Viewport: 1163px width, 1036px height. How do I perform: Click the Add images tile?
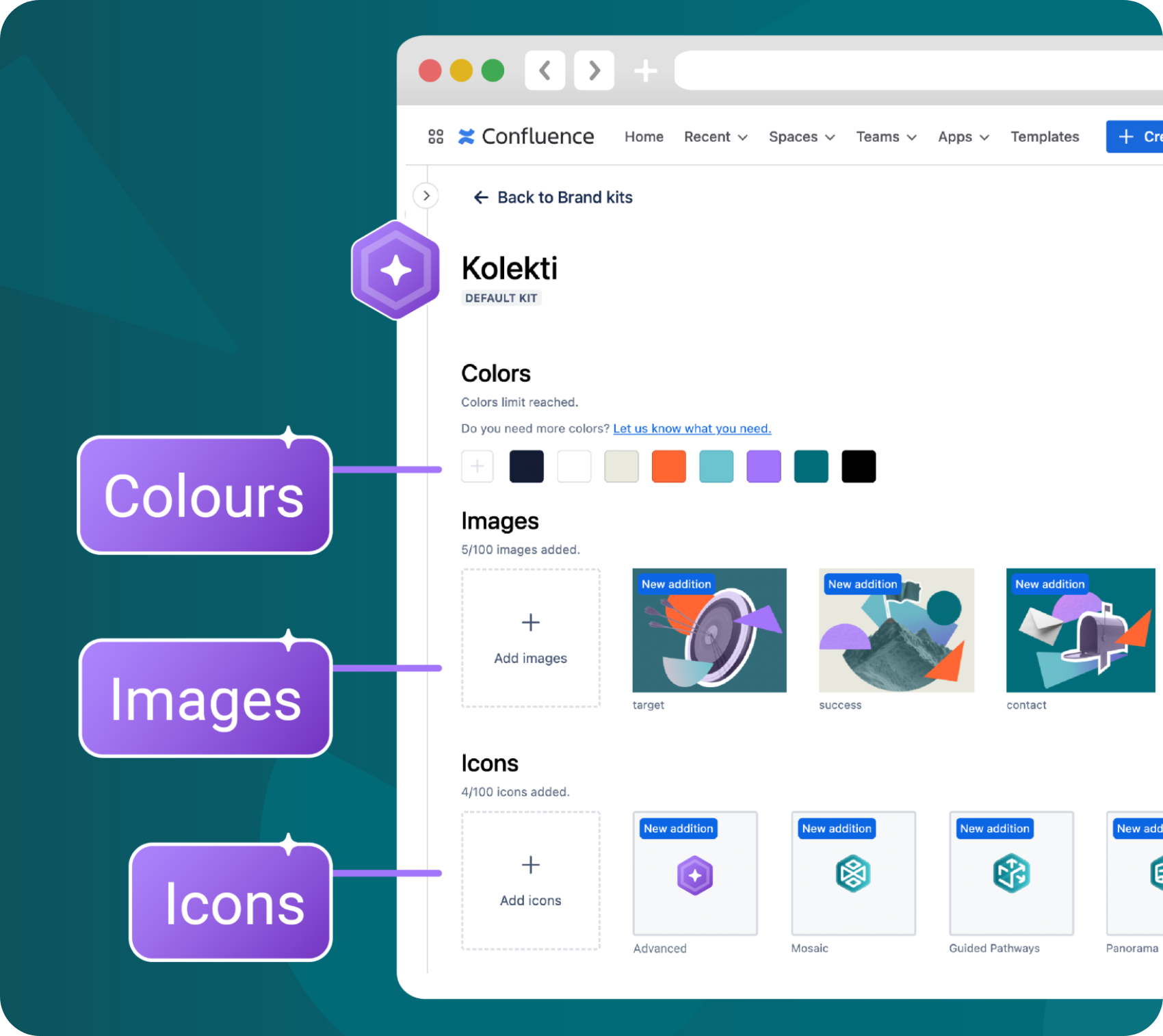[x=531, y=638]
